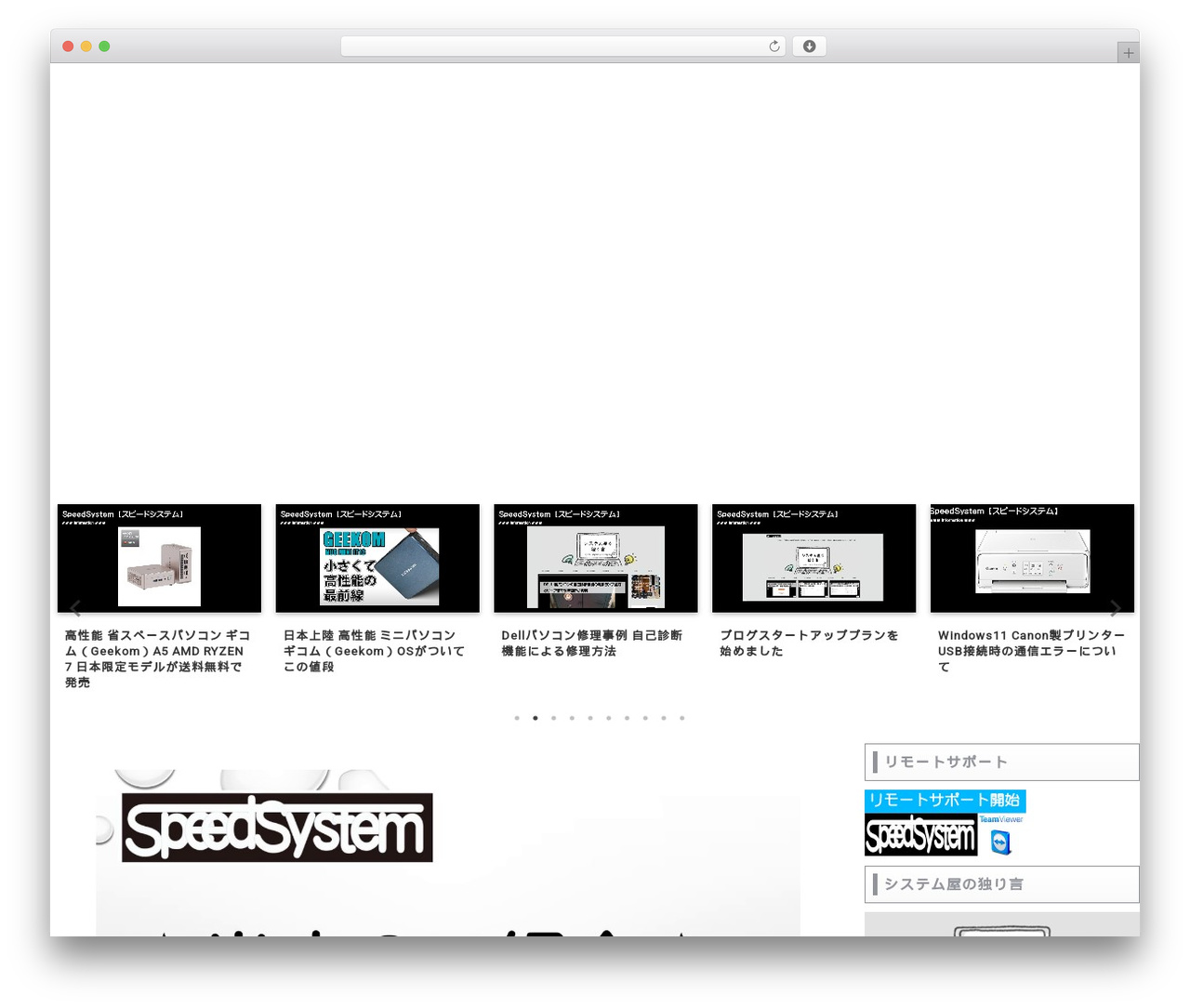This screenshot has width=1190, height=1008.
Task: Click the large SpeedSystem logo in main content
Action: coord(277,828)
